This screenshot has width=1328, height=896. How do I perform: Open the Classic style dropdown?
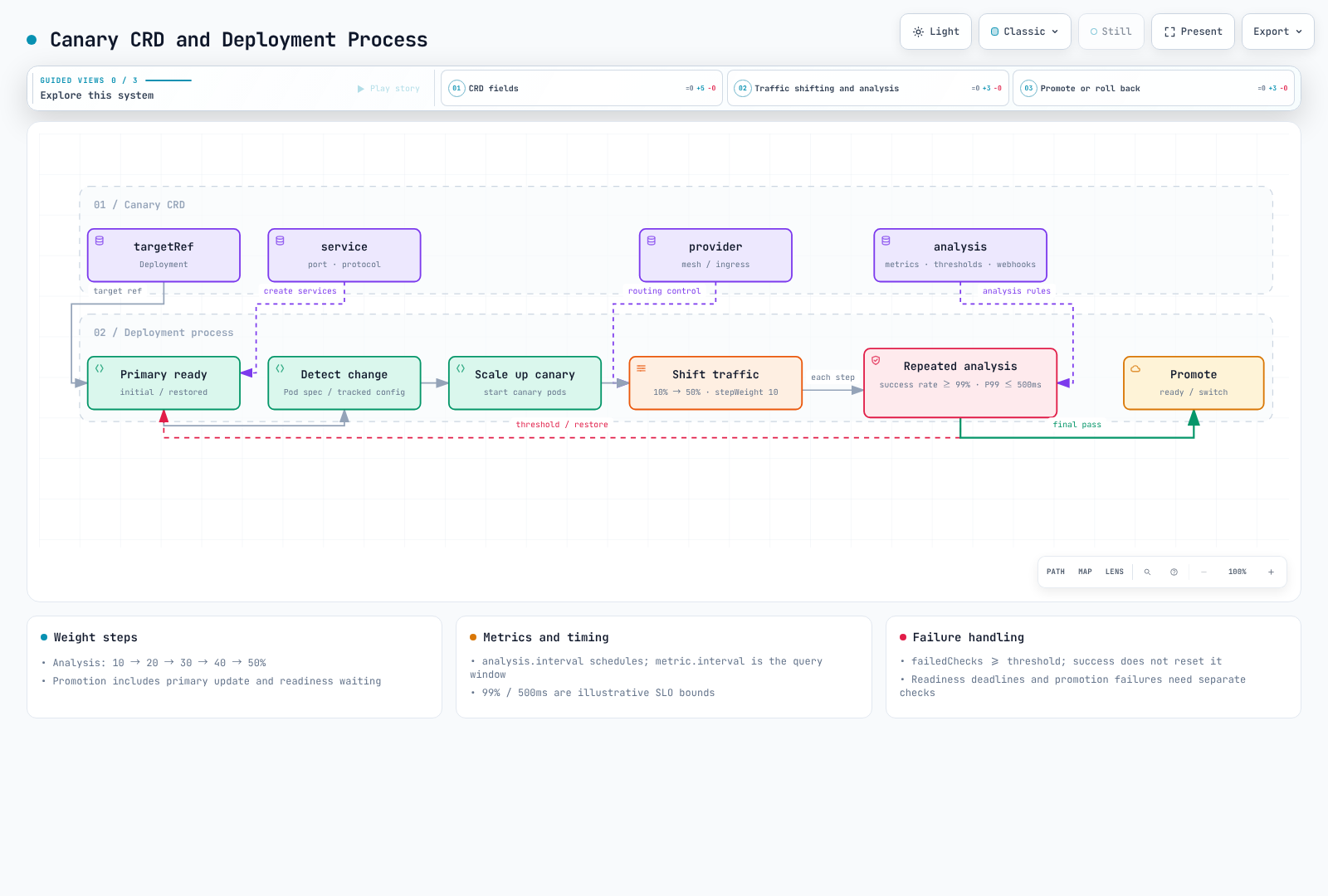coord(1024,32)
